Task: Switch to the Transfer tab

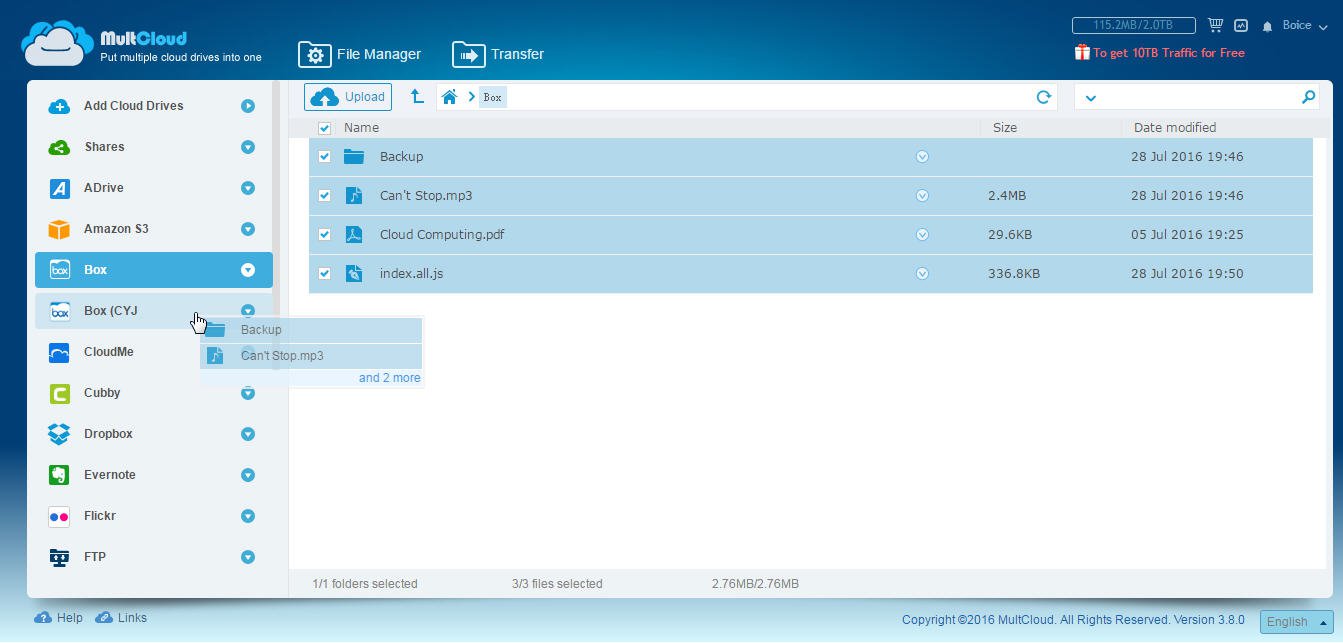Action: (498, 54)
